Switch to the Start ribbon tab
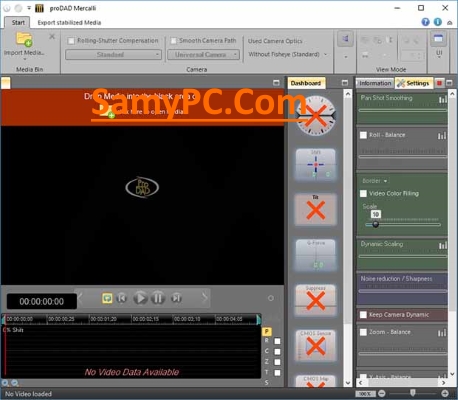458x400 pixels. [18, 22]
